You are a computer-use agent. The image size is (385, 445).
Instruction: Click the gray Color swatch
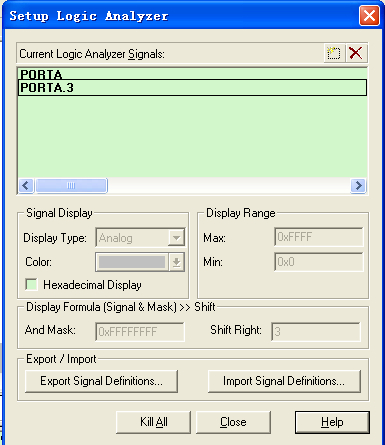pyautogui.click(x=132, y=262)
